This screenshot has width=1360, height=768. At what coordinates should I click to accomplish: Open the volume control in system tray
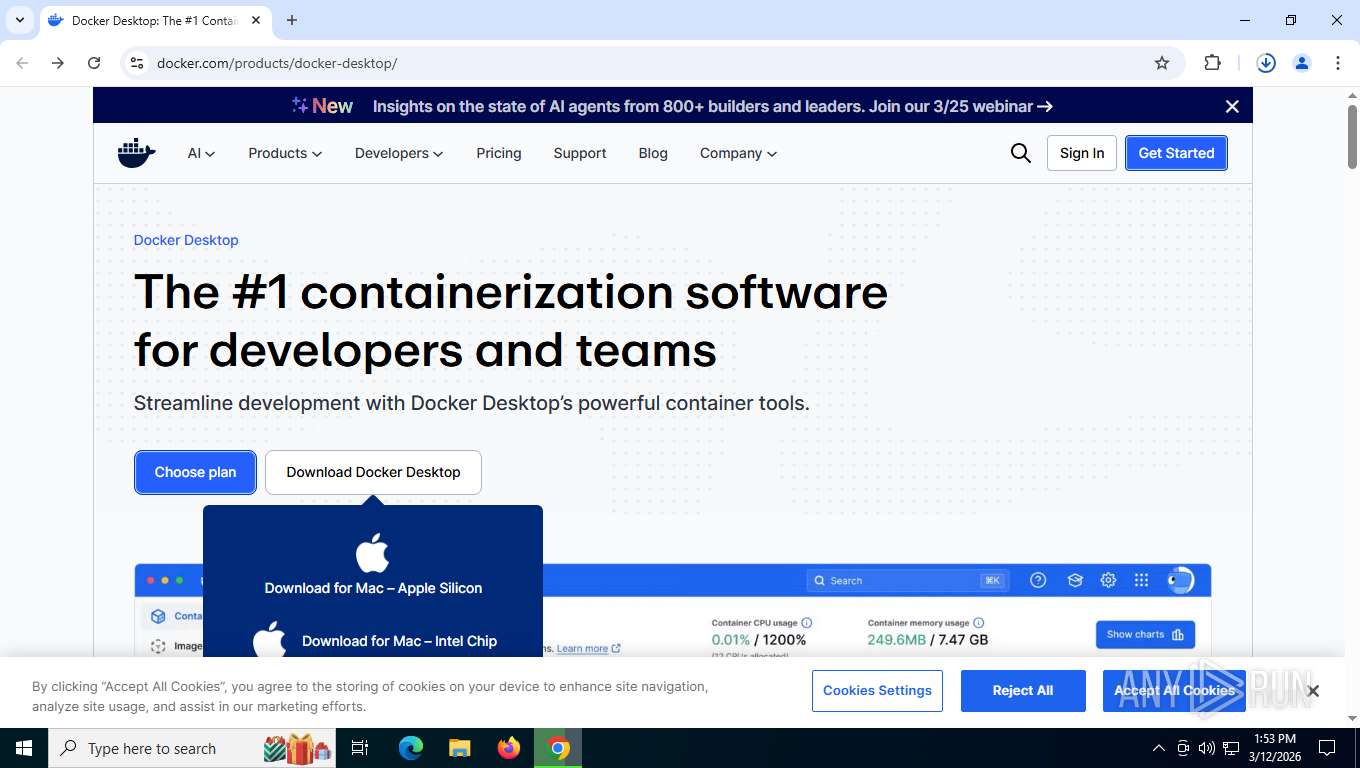1207,748
